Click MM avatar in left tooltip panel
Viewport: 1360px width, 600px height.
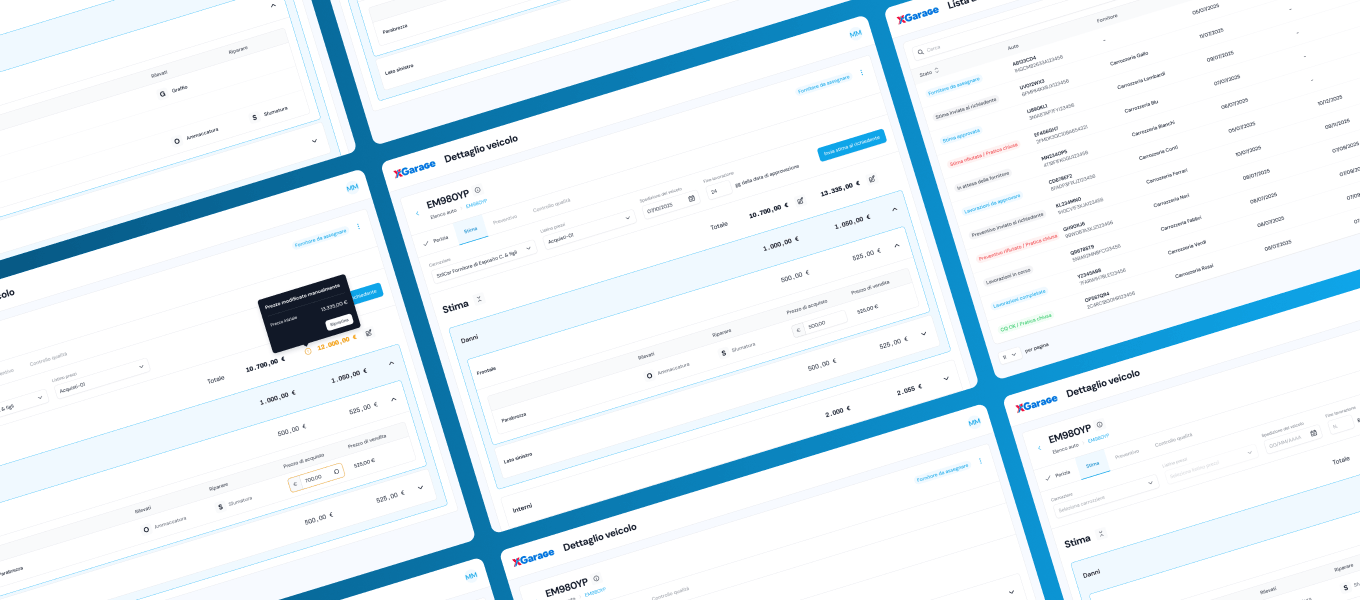[x=352, y=188]
